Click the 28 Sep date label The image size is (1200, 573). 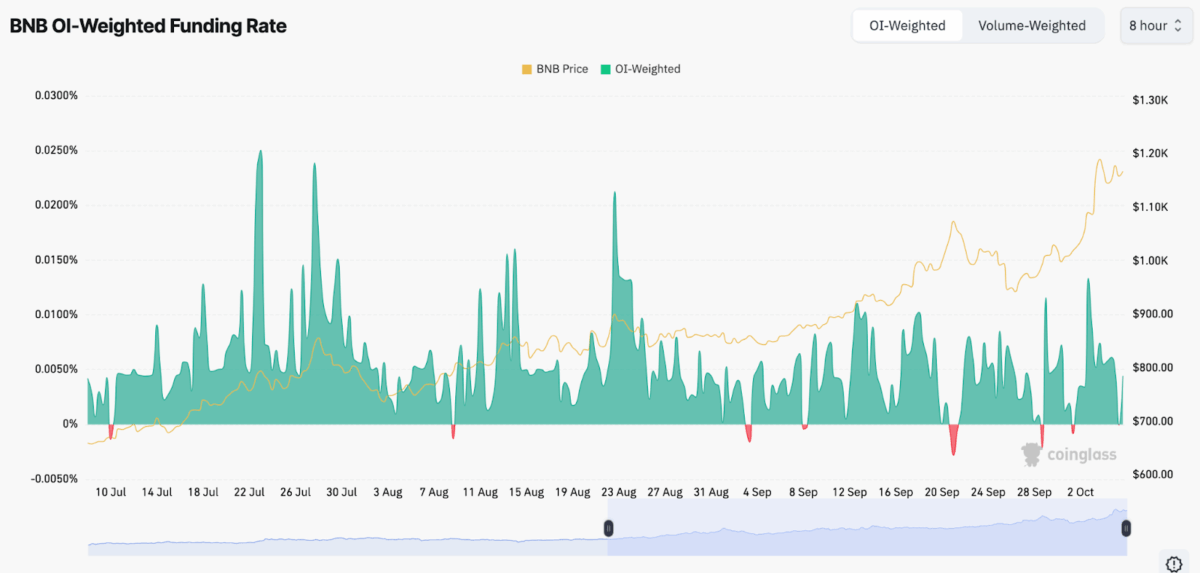coord(1034,492)
